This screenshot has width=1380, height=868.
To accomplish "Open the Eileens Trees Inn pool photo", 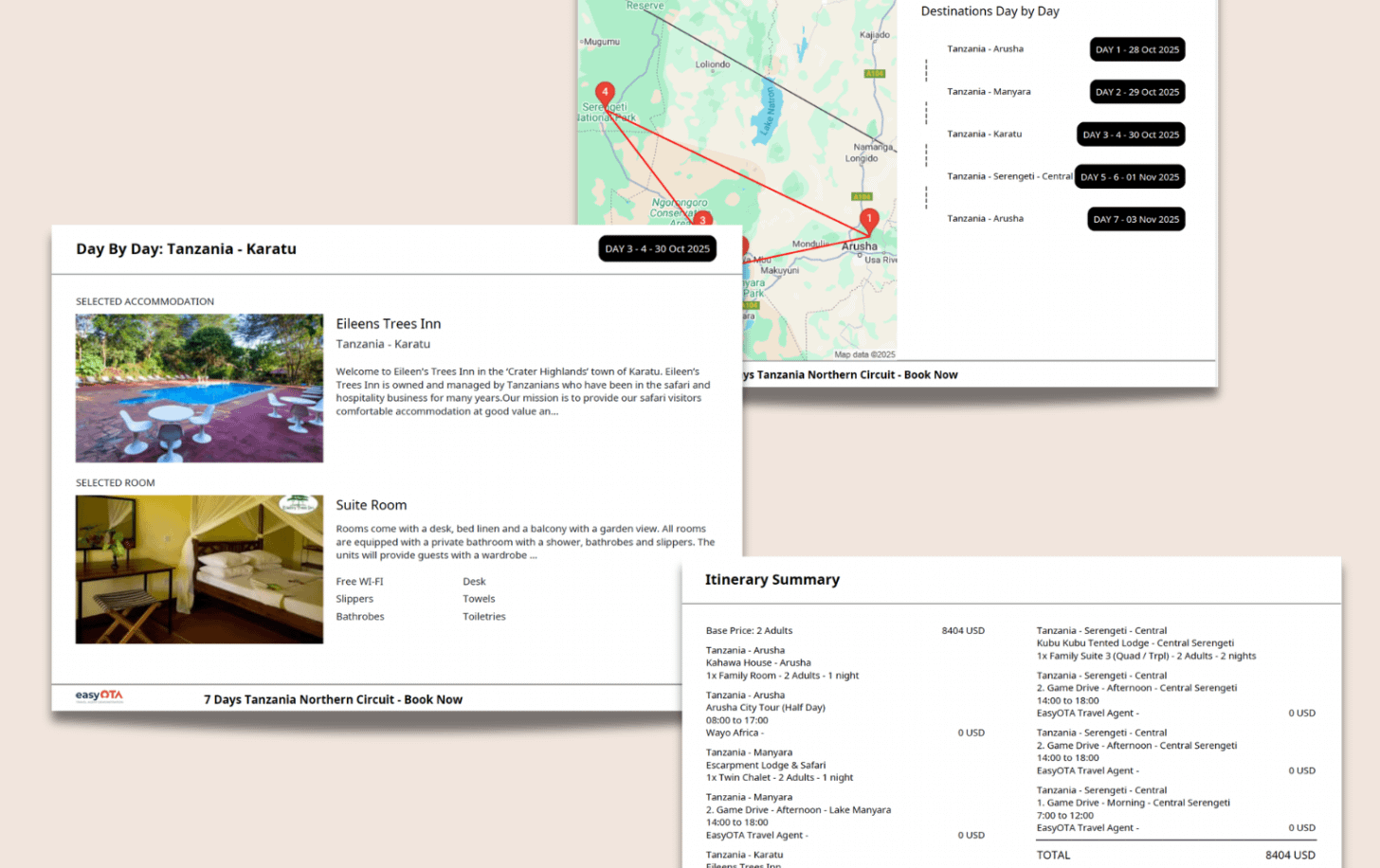I will pyautogui.click(x=199, y=389).
